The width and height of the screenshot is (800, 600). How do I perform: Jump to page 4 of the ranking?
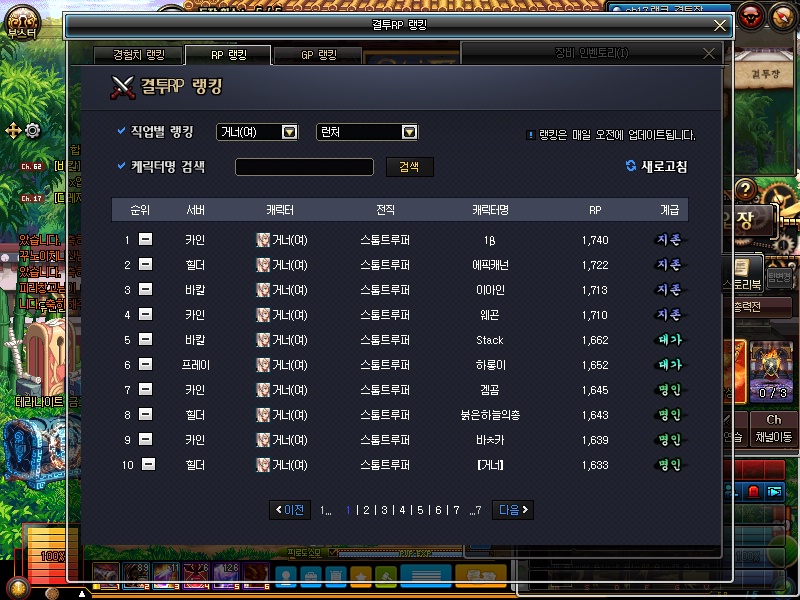pyautogui.click(x=402, y=510)
